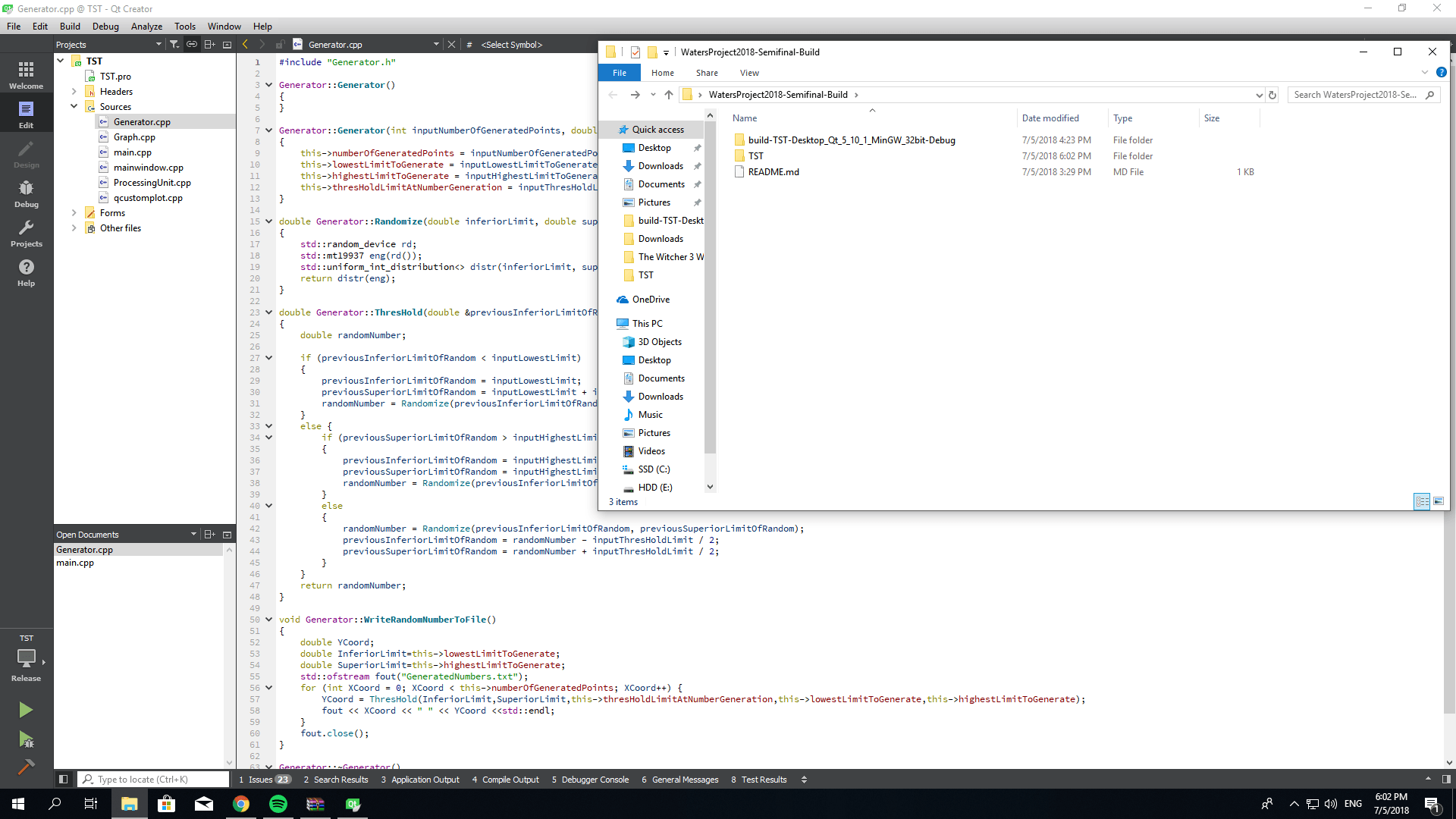
Task: Select main.cpp in Open Documents
Action: 75,563
